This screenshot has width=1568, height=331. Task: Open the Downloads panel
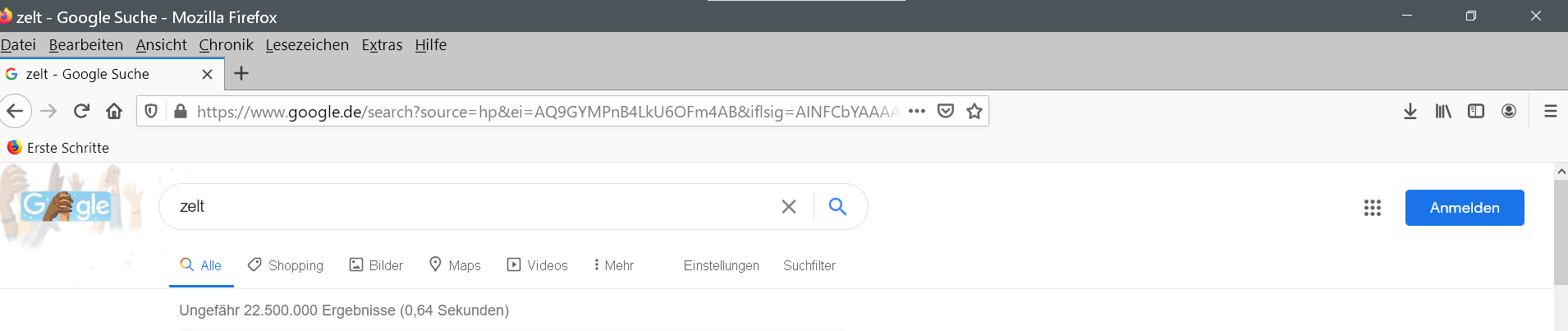(1410, 111)
